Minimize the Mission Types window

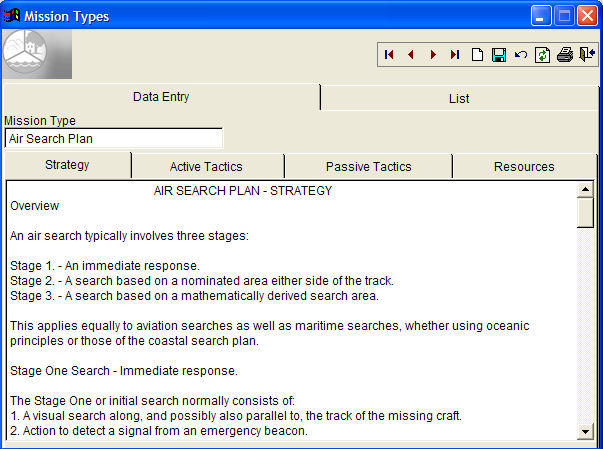click(x=541, y=16)
